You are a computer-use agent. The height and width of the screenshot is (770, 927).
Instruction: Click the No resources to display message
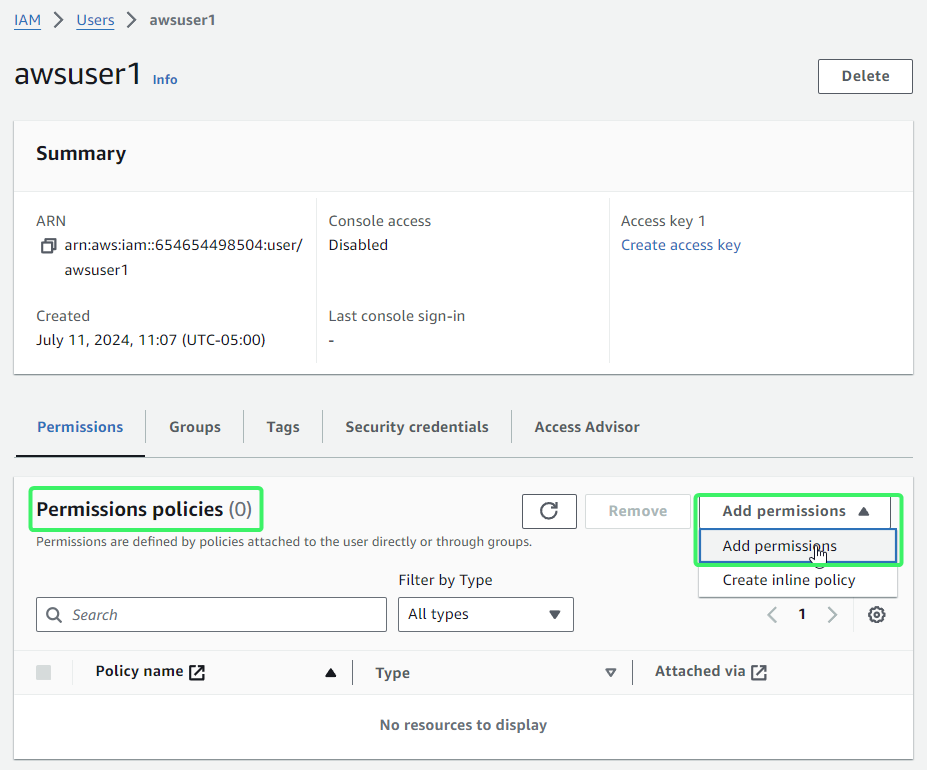[463, 725]
